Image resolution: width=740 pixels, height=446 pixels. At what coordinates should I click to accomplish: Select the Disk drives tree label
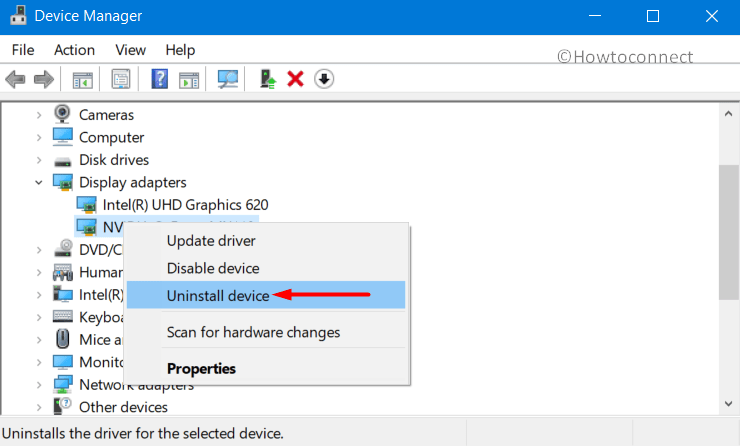click(114, 160)
